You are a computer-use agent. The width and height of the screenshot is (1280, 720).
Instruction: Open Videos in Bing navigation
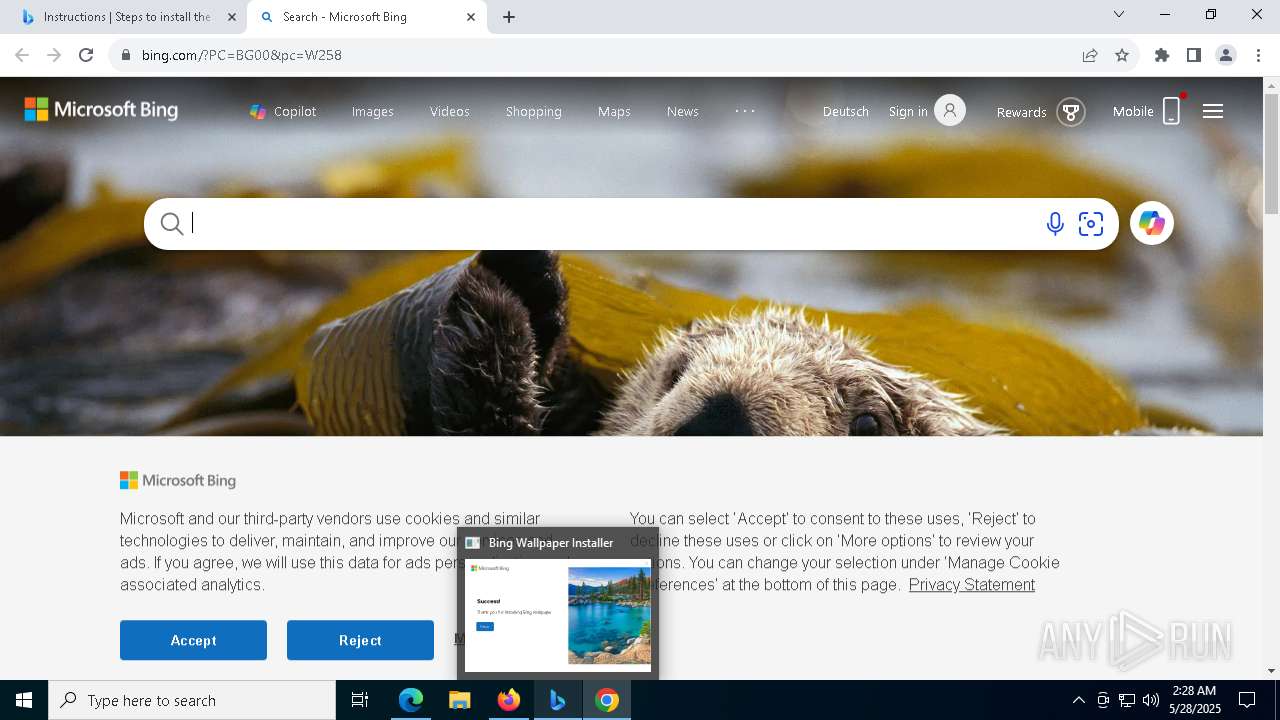click(x=450, y=111)
